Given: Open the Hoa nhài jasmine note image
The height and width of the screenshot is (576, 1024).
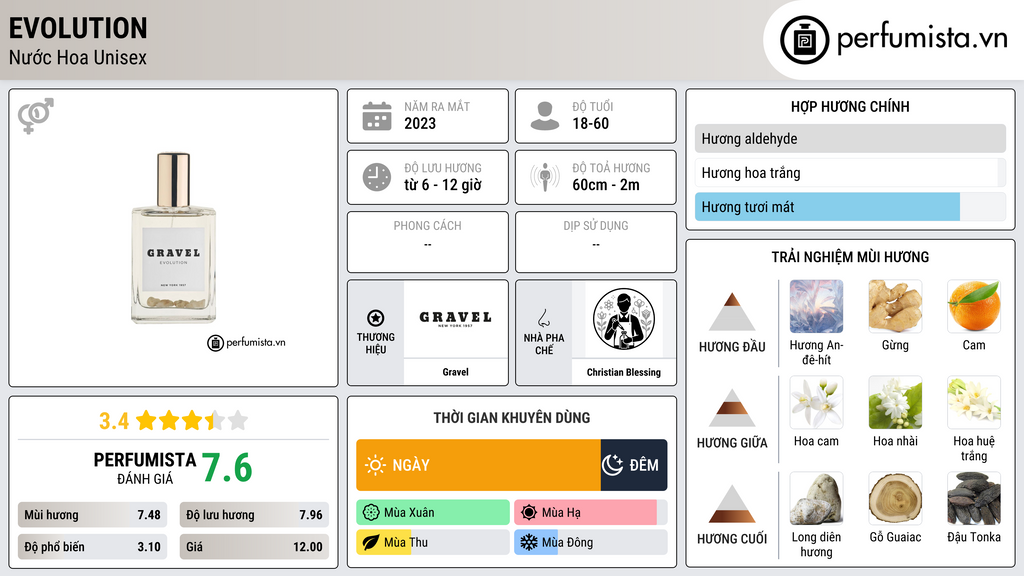Looking at the screenshot, I should 895,402.
